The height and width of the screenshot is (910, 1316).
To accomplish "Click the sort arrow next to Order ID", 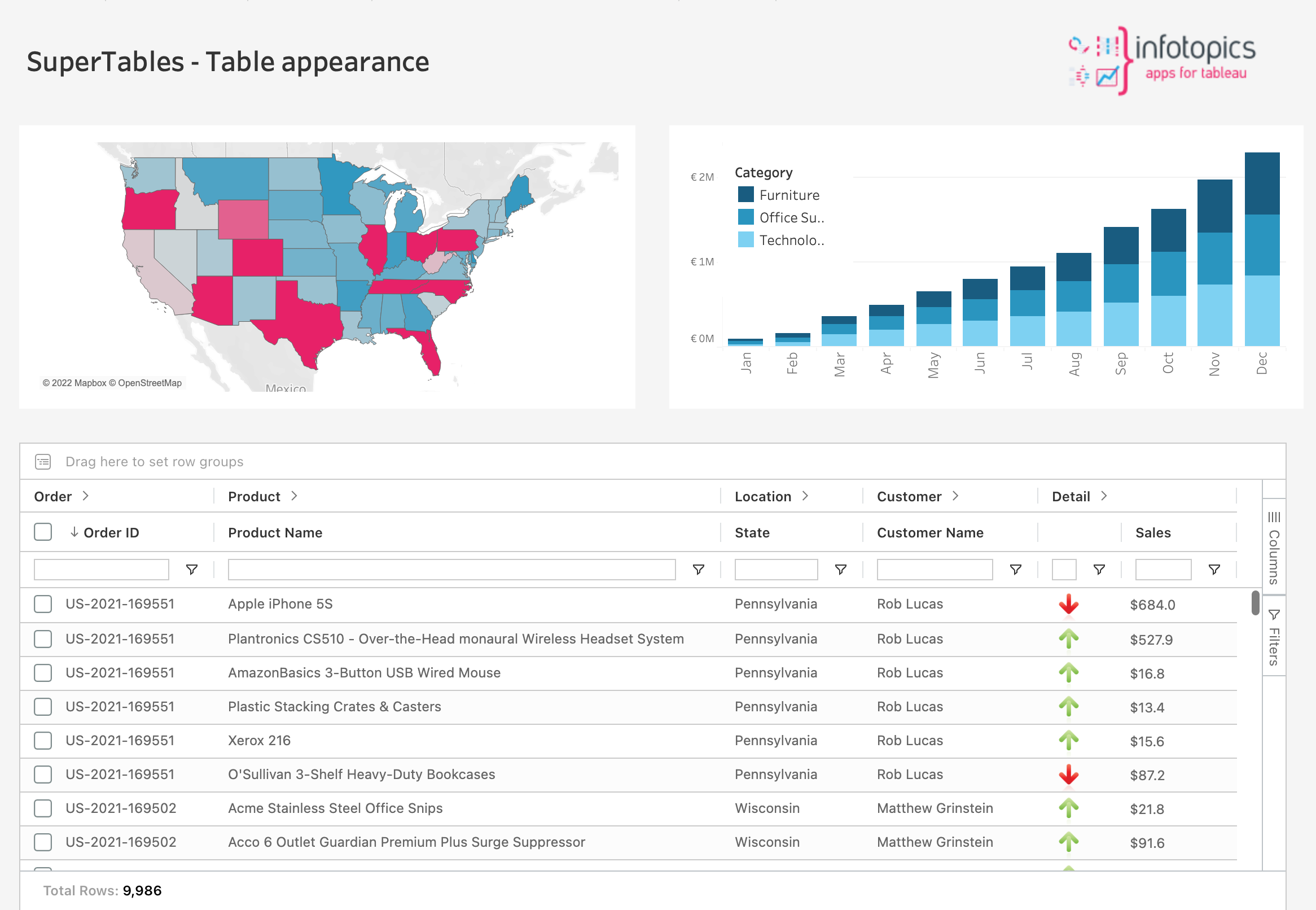I will tap(74, 532).
